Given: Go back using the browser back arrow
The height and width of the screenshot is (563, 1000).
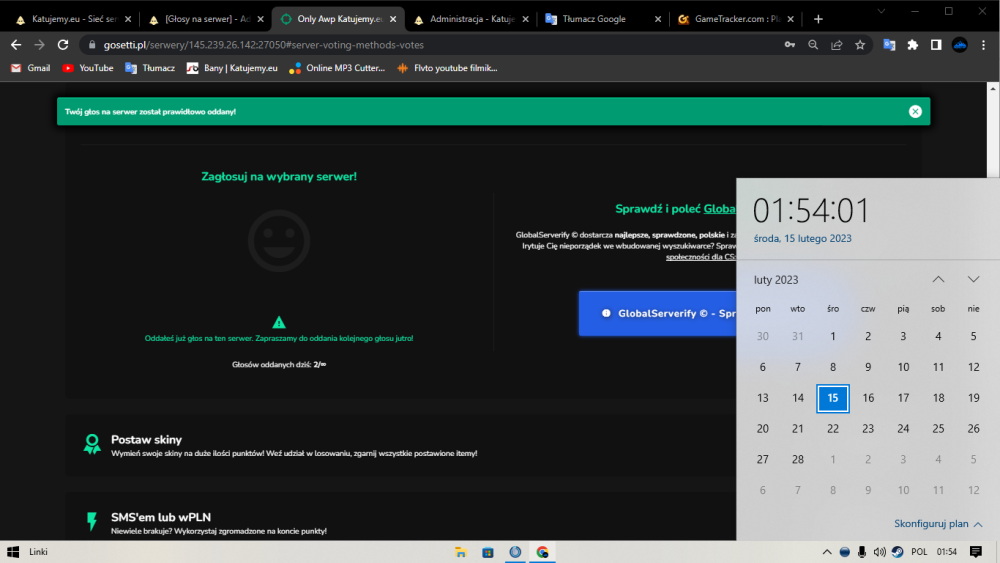Looking at the screenshot, I should (16, 45).
